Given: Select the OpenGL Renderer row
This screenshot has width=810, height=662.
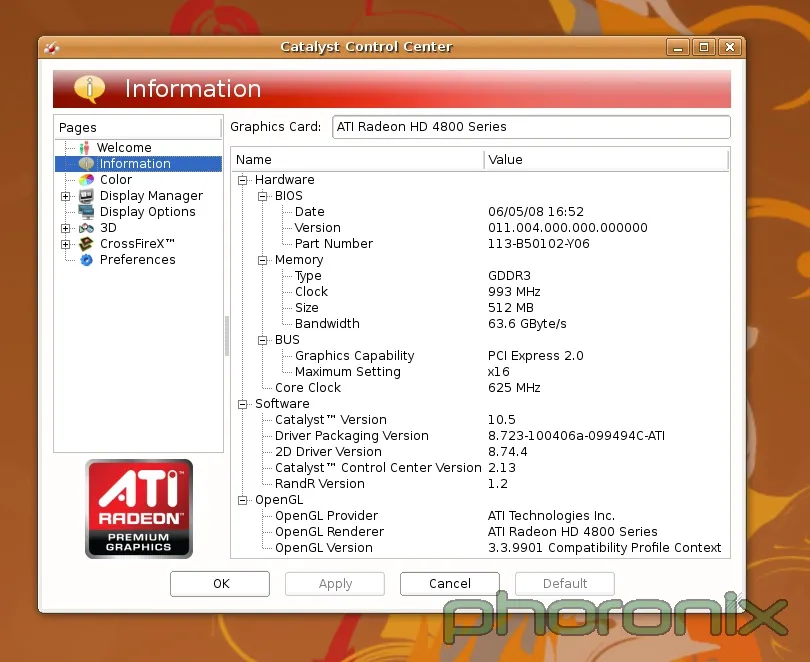Looking at the screenshot, I should click(x=480, y=532).
